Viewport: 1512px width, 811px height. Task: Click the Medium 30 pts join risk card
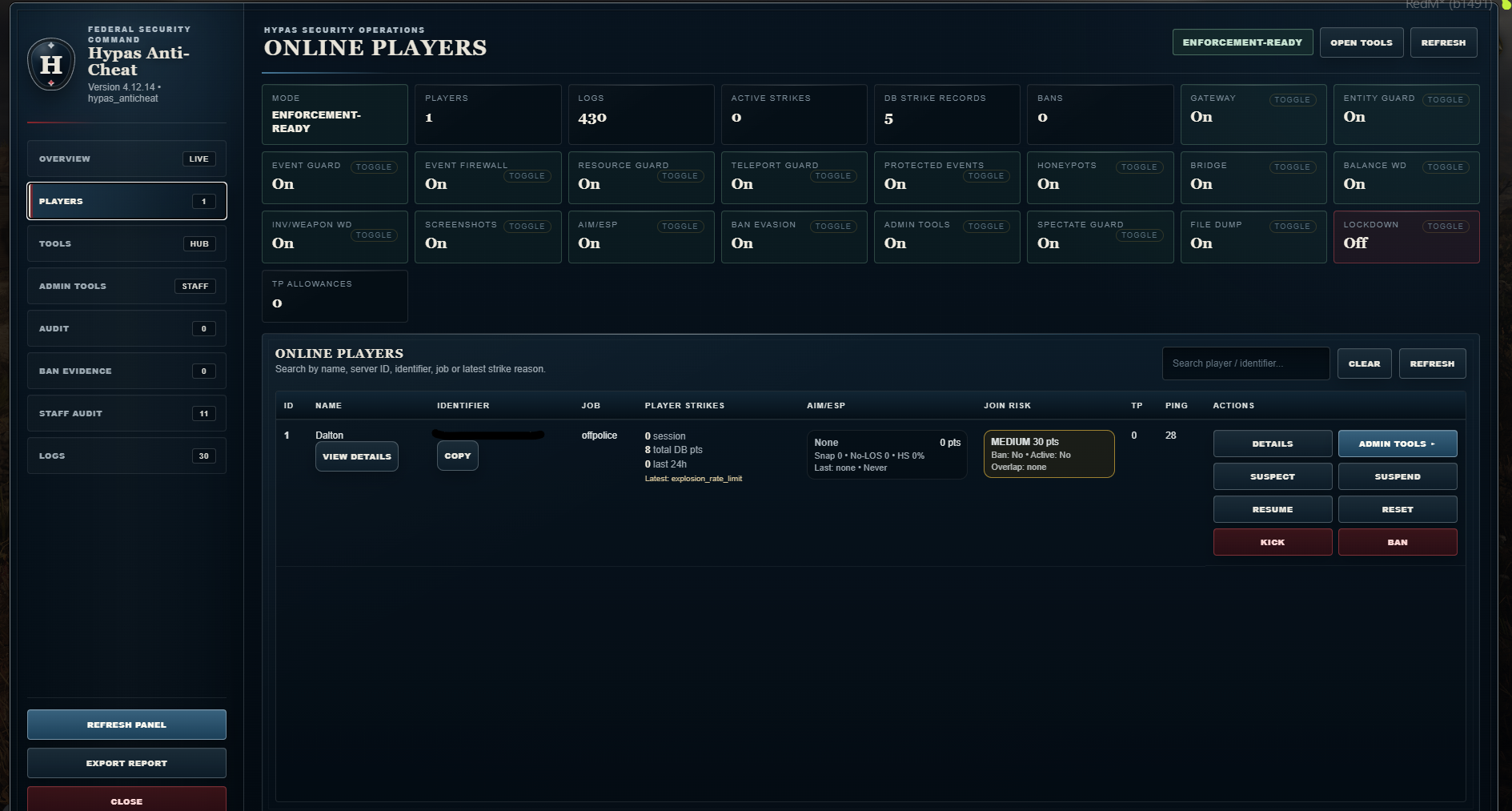click(x=1049, y=454)
